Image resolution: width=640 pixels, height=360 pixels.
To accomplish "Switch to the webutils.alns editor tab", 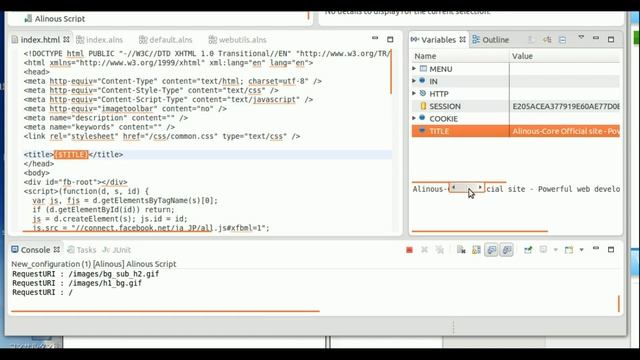I will tap(238, 40).
